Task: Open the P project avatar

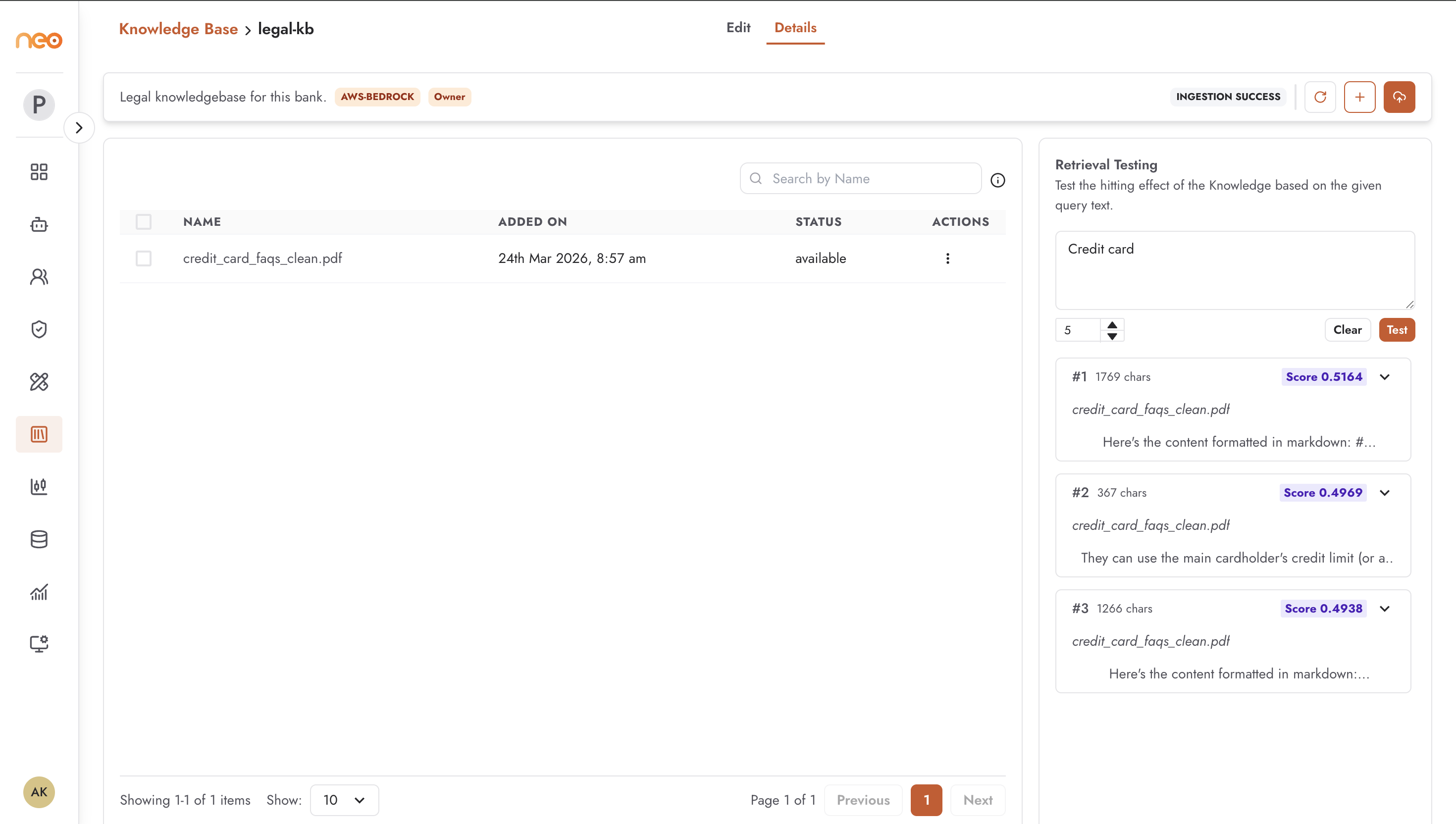Action: click(x=39, y=104)
